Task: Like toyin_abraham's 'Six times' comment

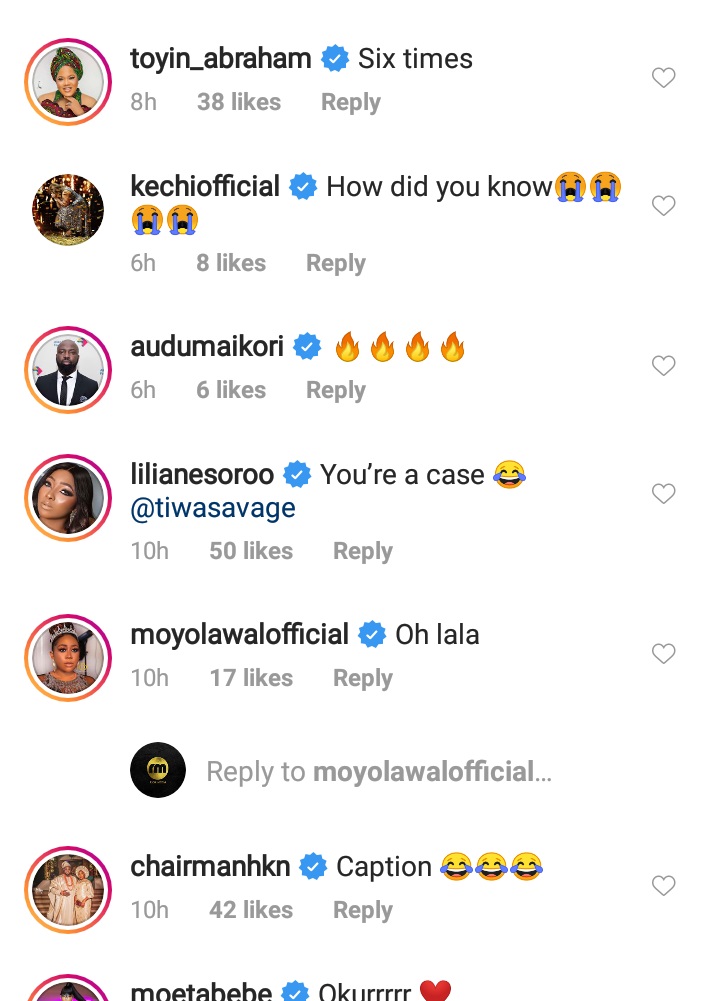Action: coord(664,78)
